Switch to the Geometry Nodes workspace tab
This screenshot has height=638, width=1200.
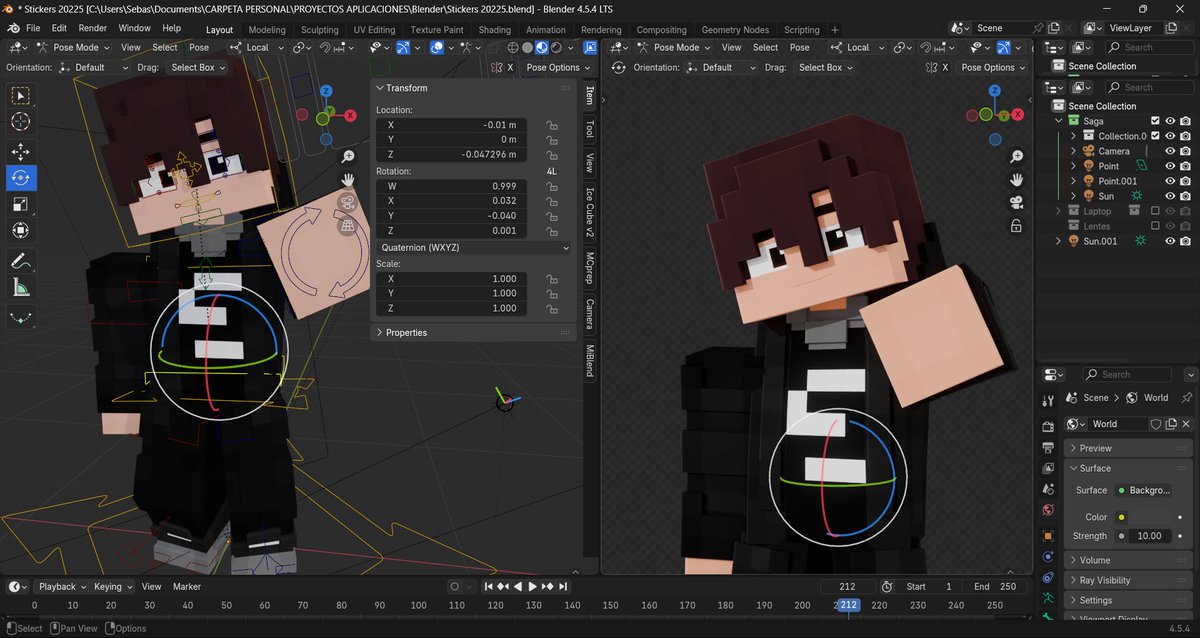pyautogui.click(x=735, y=30)
